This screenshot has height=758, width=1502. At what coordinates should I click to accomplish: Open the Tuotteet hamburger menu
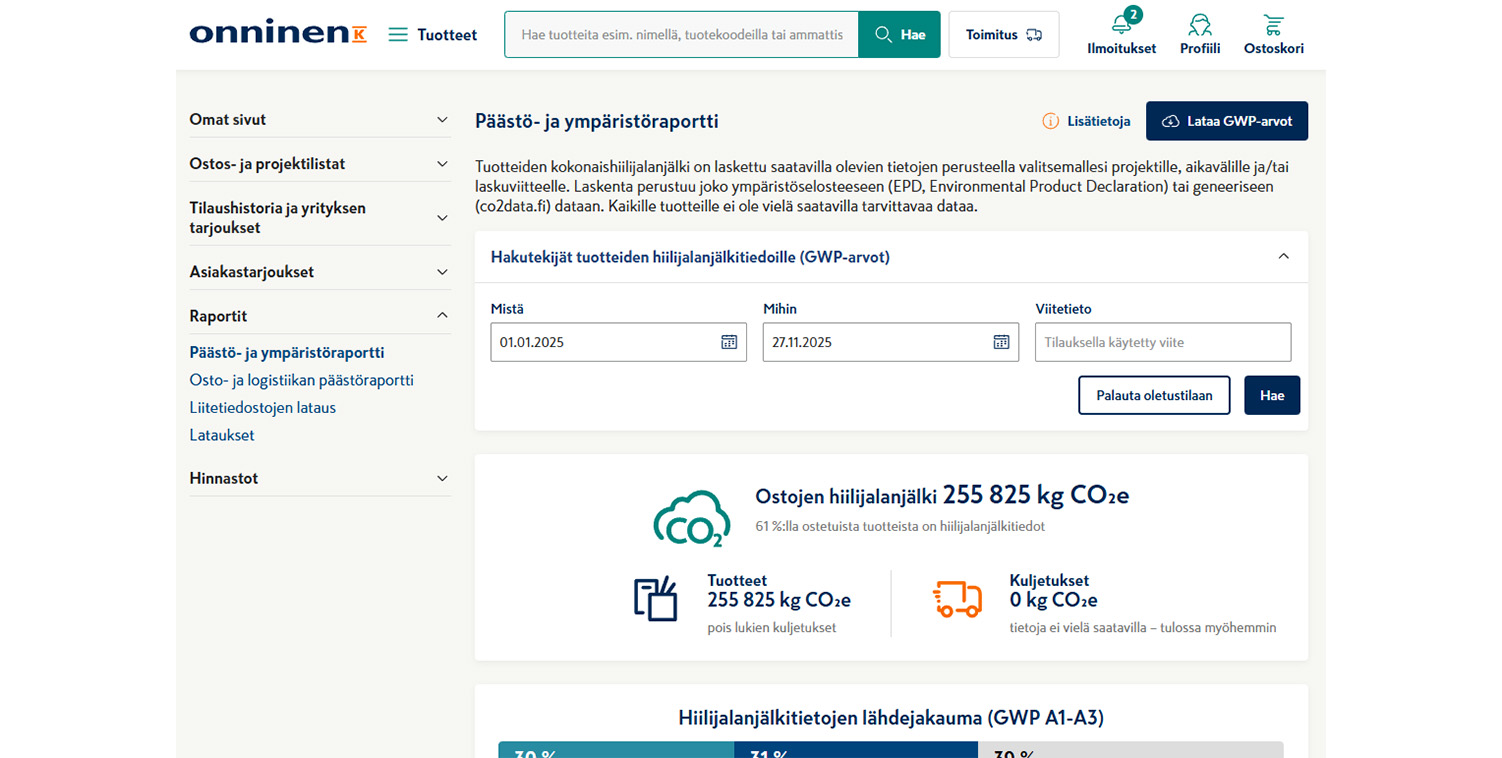(x=433, y=35)
